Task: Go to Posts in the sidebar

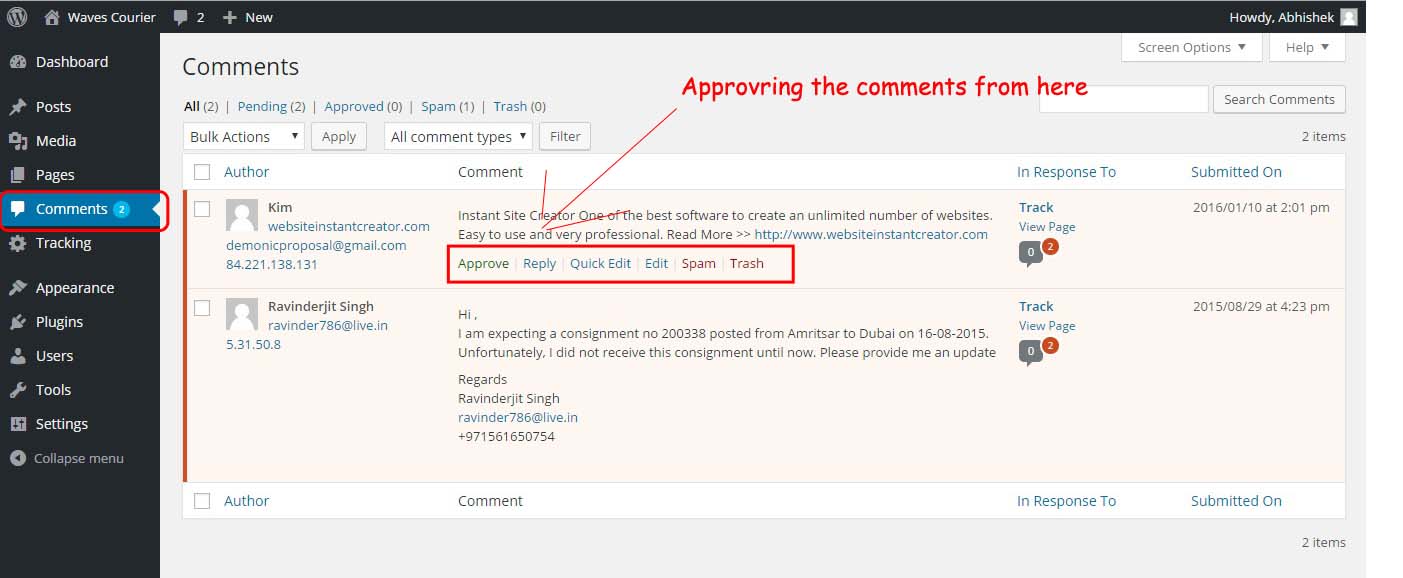Action: click(54, 107)
